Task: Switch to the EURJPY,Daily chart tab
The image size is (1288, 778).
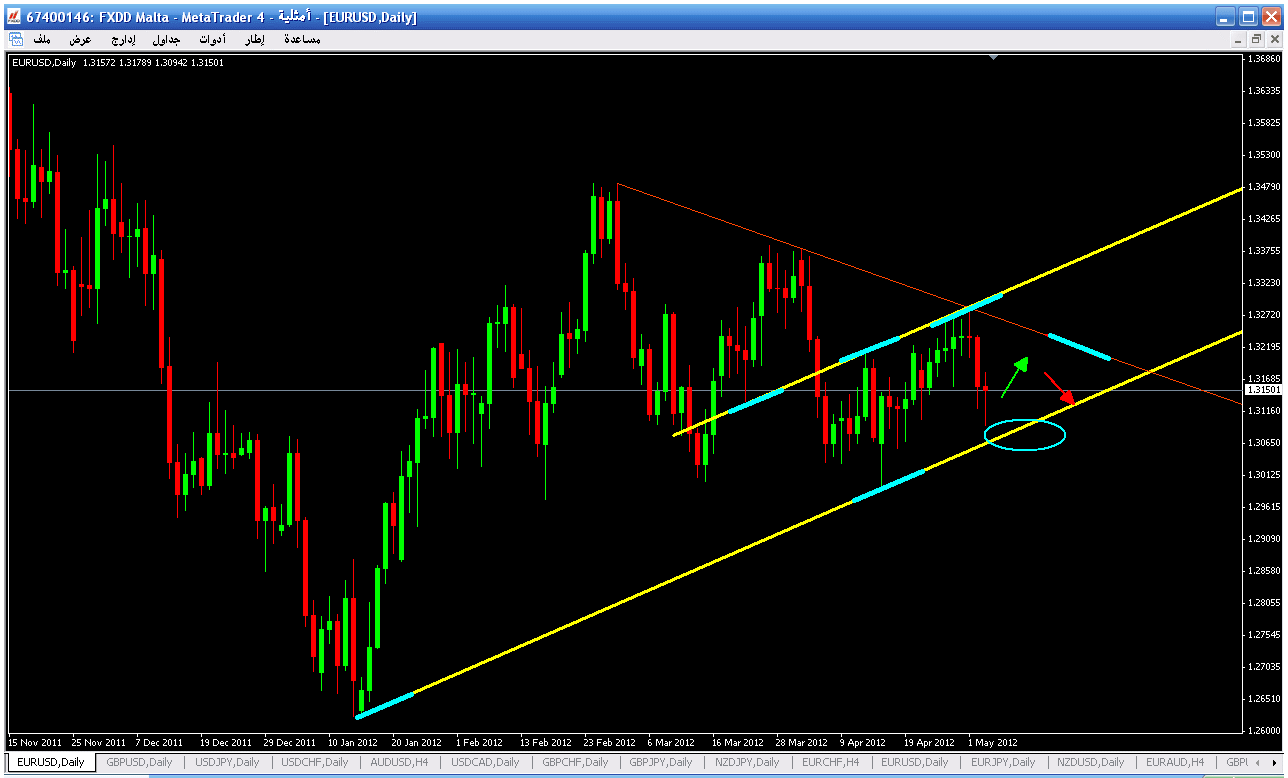Action: [x=1002, y=762]
